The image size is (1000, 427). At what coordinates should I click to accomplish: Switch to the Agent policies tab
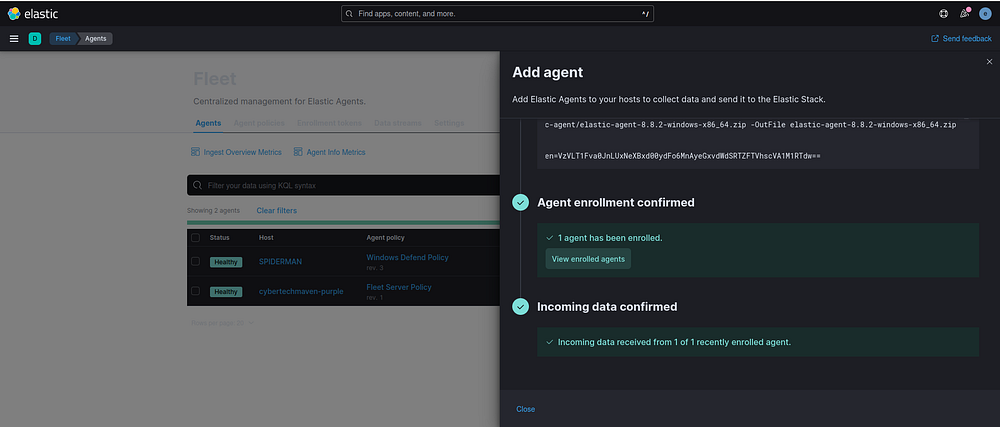tap(259, 123)
